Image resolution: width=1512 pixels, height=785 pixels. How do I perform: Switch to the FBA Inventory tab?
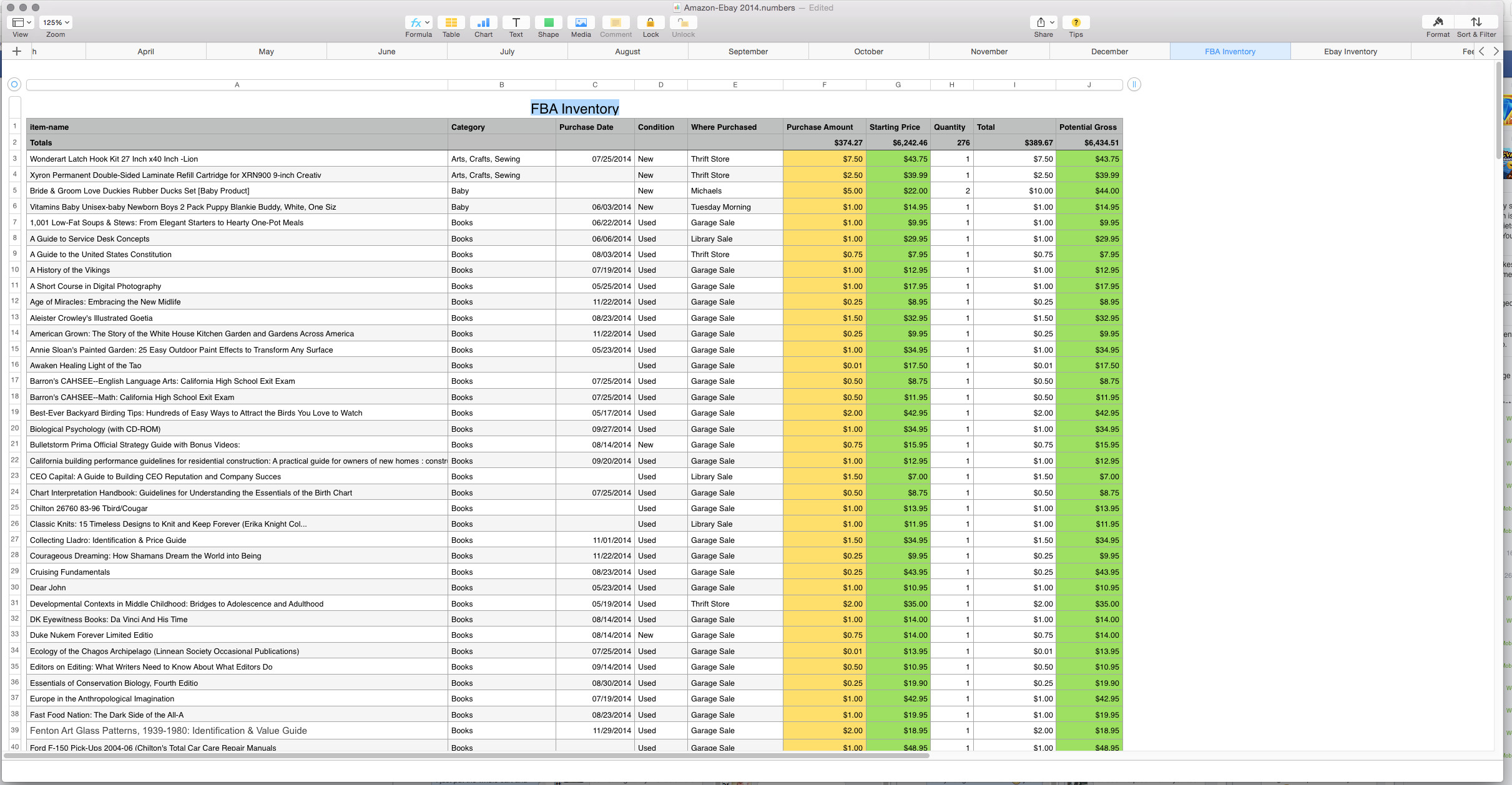(1230, 51)
